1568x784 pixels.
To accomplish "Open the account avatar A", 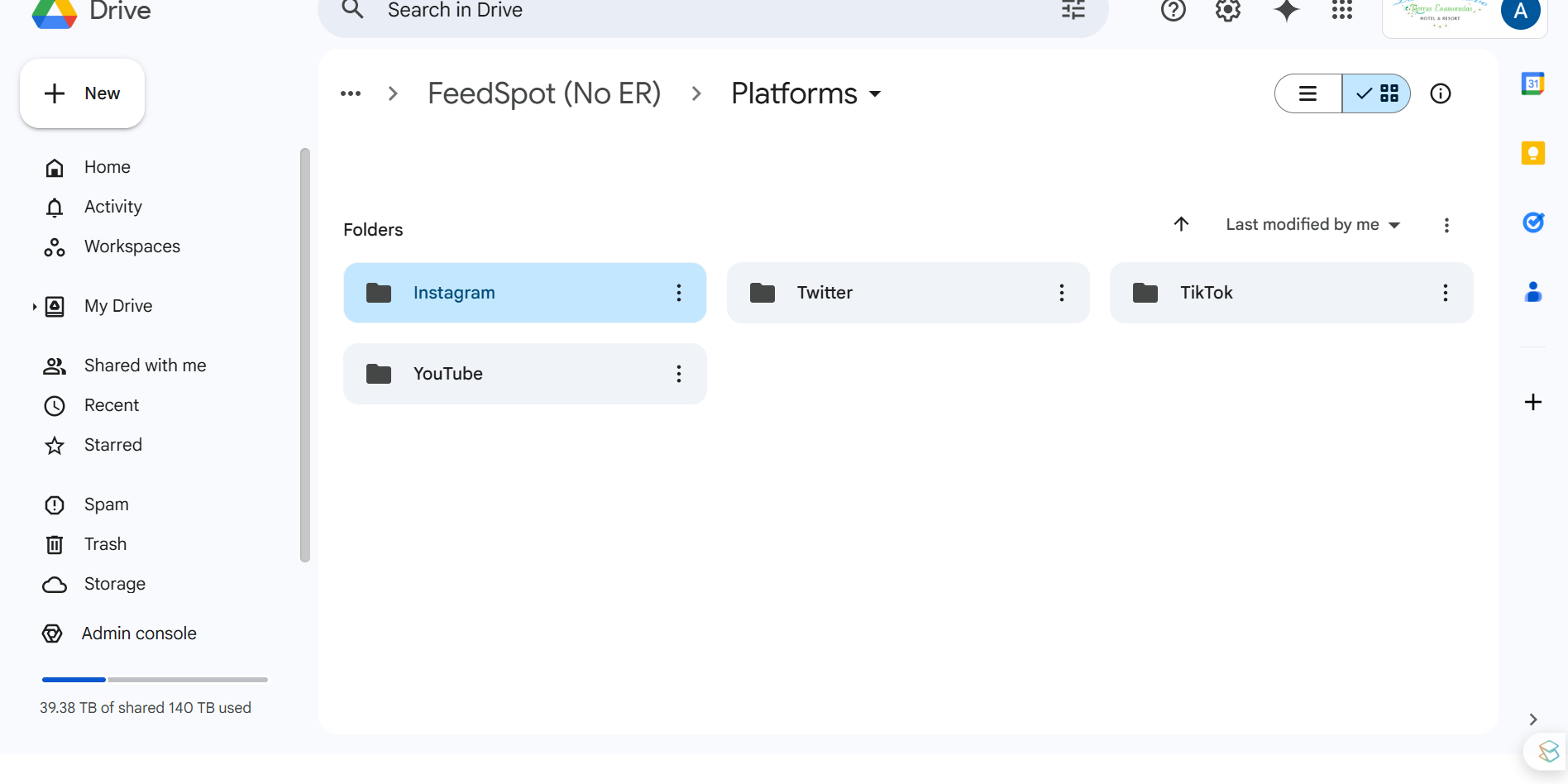I will pos(1520,12).
